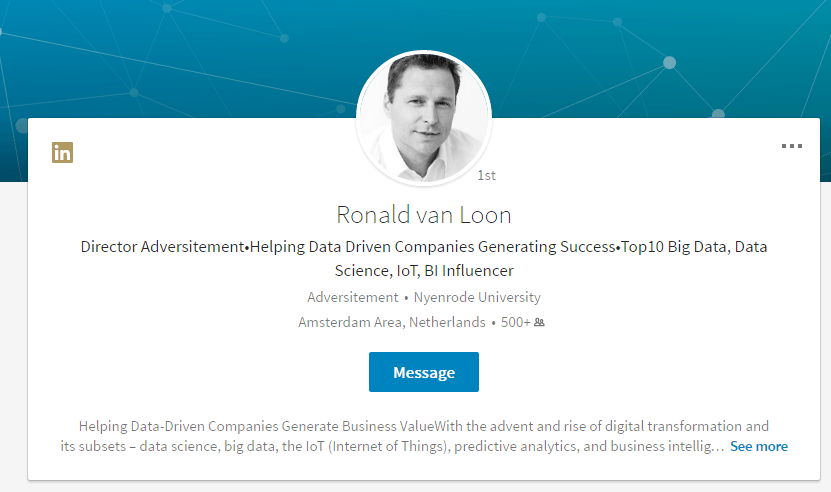Click the Science, IoT, BI Influencer line
The image size is (831, 492).
coord(424,270)
